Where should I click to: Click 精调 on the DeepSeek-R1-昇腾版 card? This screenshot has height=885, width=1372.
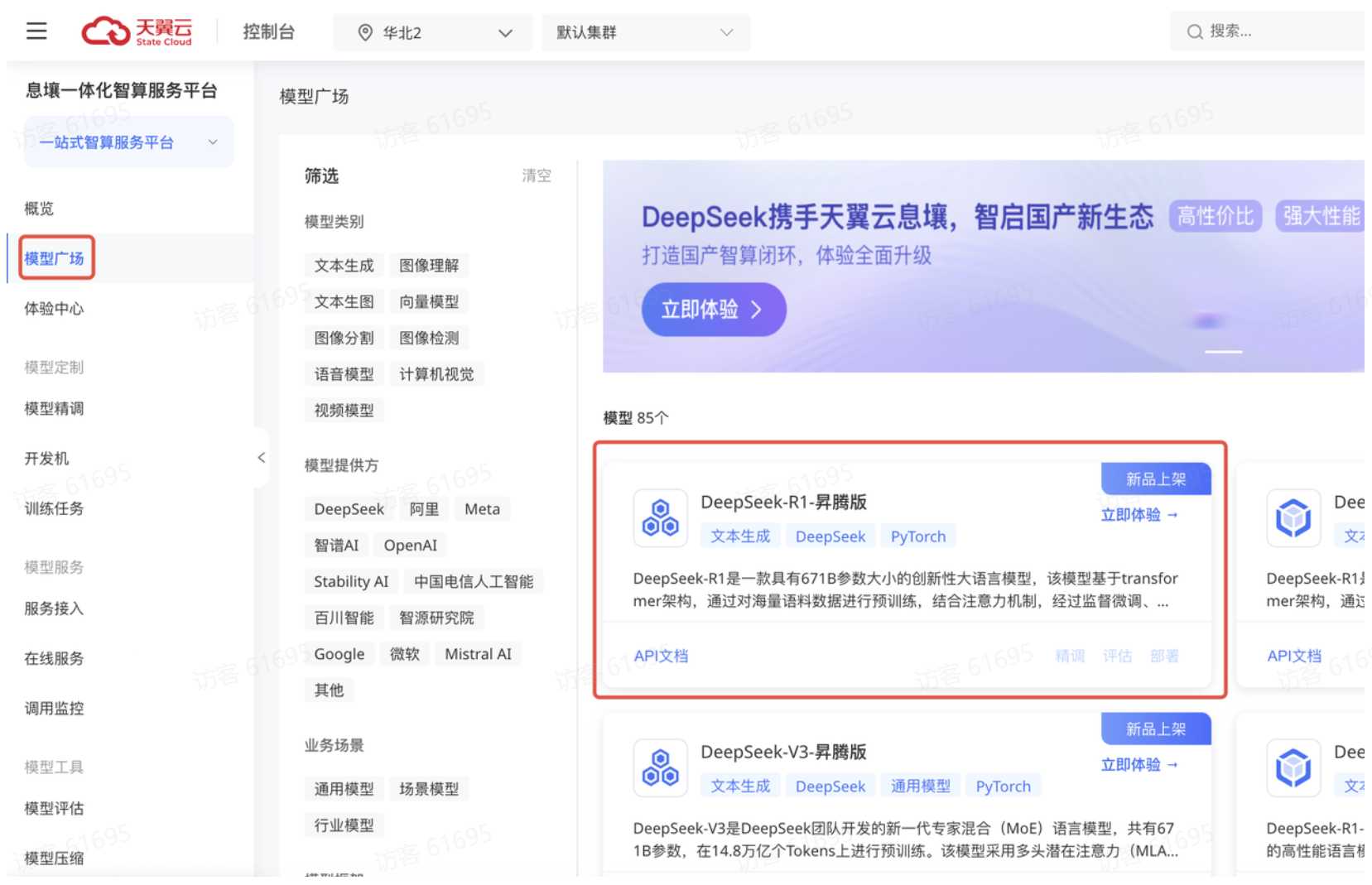tap(1069, 656)
